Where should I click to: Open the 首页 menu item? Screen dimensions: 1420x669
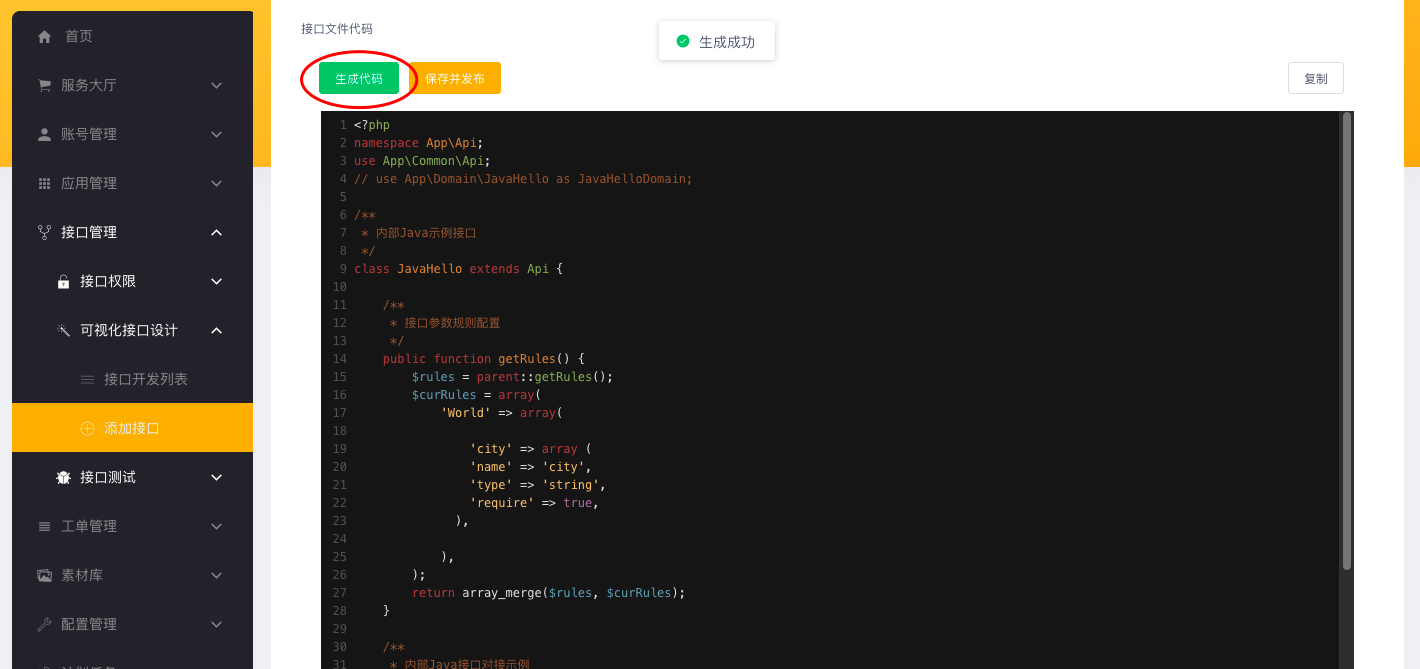coord(132,36)
